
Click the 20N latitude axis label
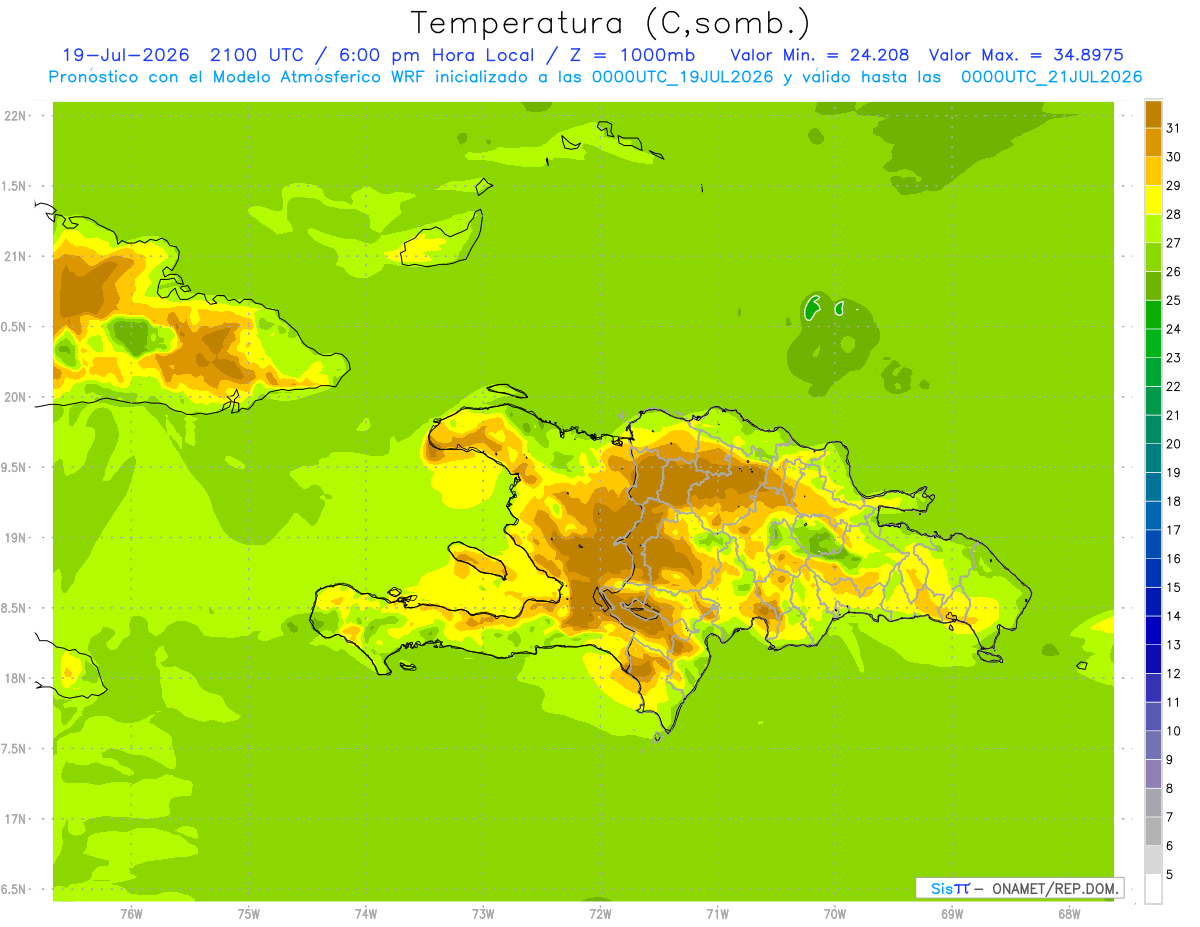15,397
